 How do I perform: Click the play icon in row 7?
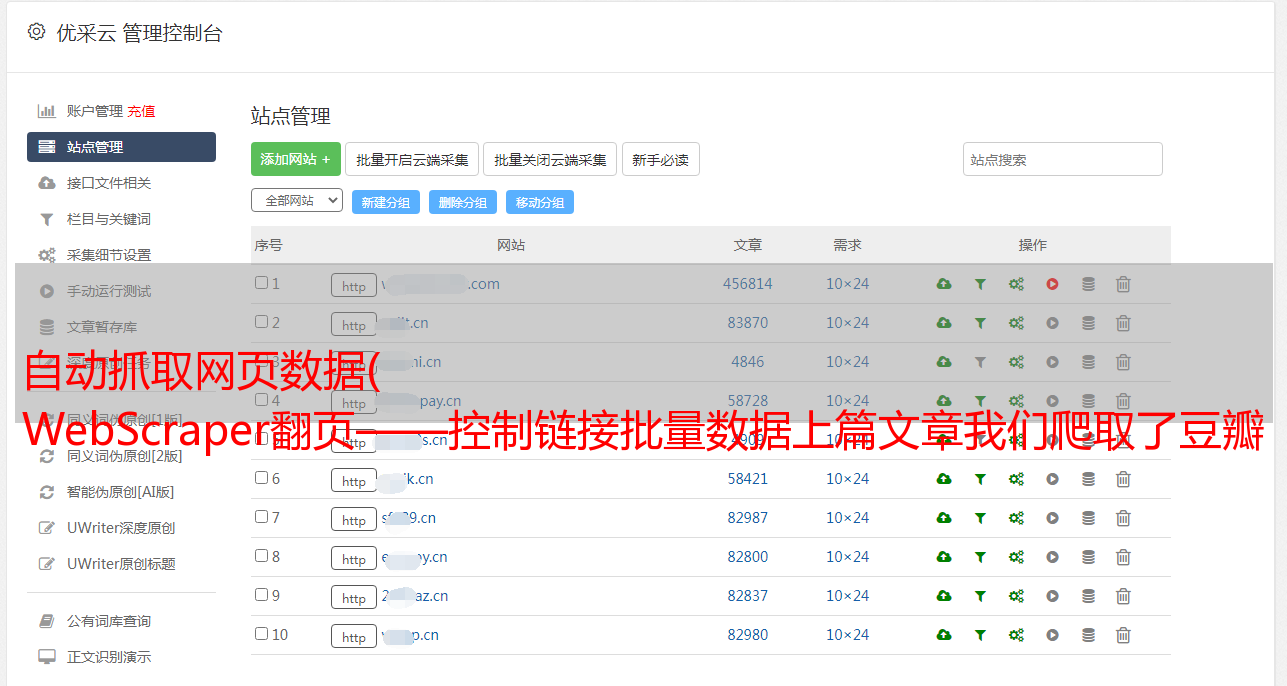[x=1052, y=518]
